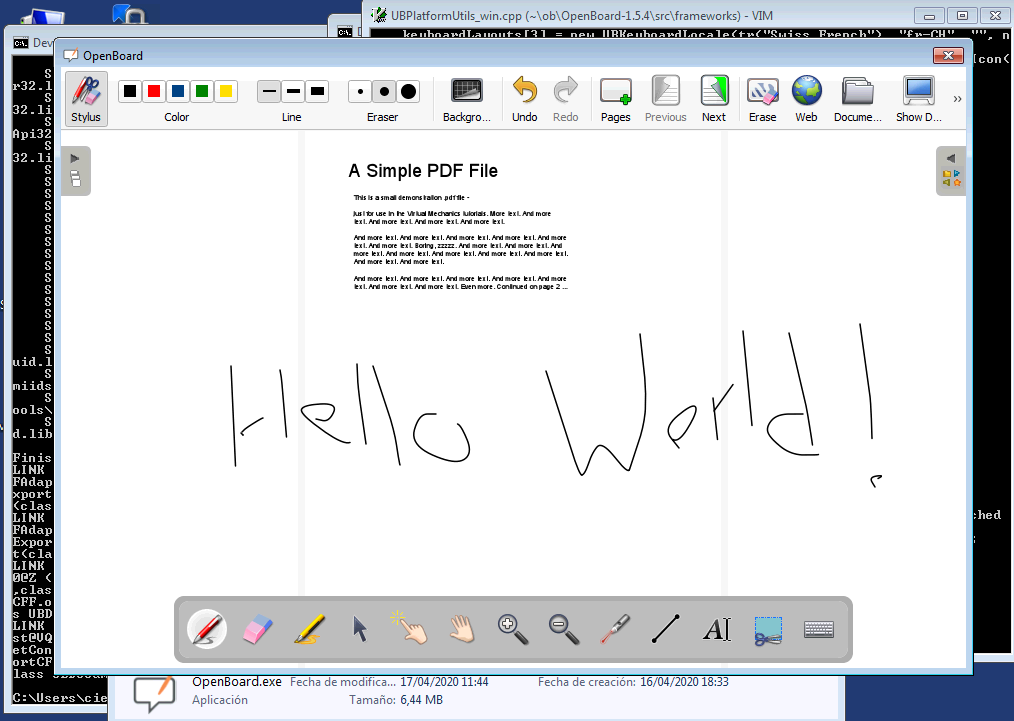The image size is (1014, 721).
Task: Pick the red pen color
Action: [x=154, y=91]
